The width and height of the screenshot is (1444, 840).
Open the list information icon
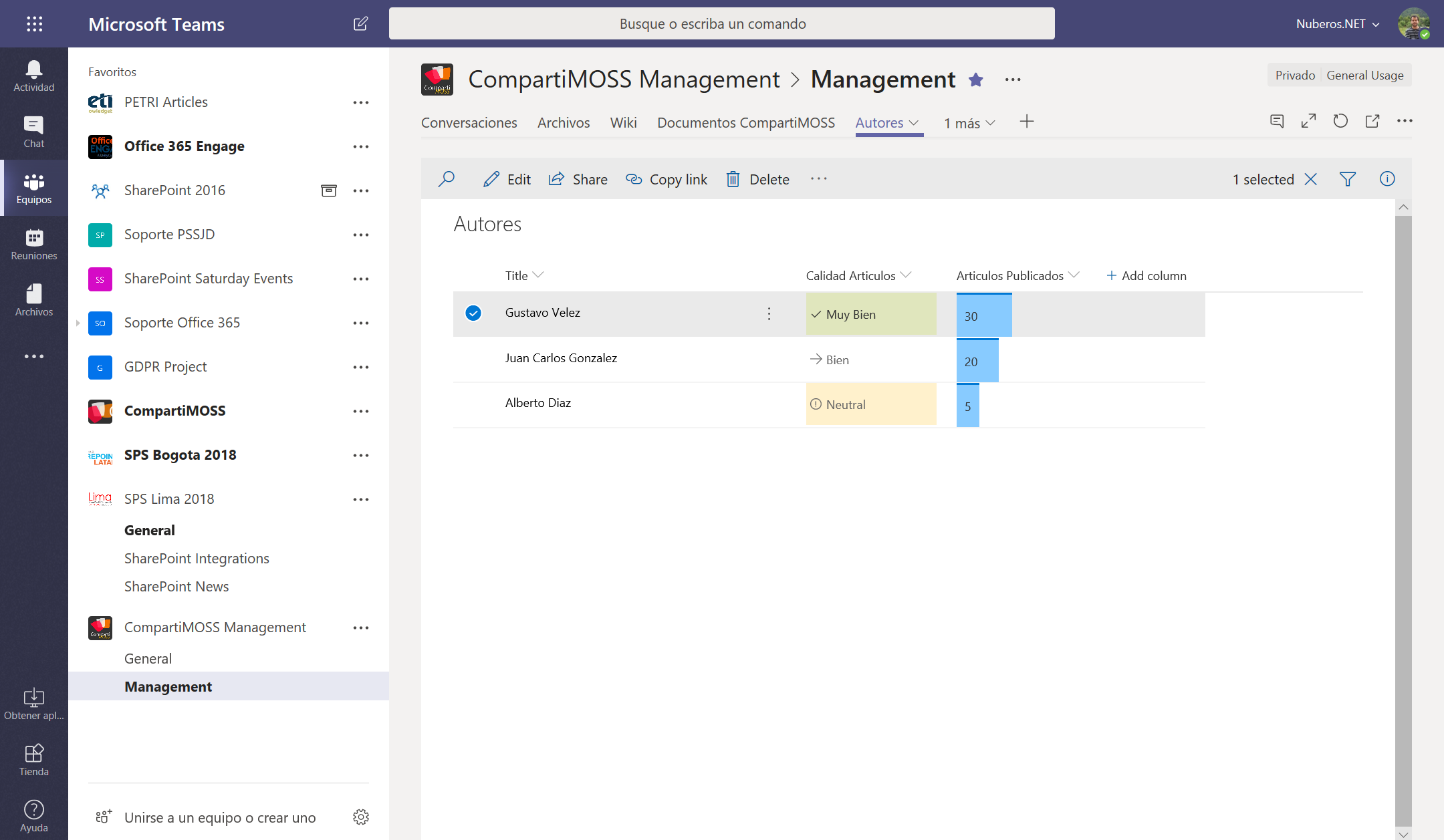pyautogui.click(x=1387, y=179)
